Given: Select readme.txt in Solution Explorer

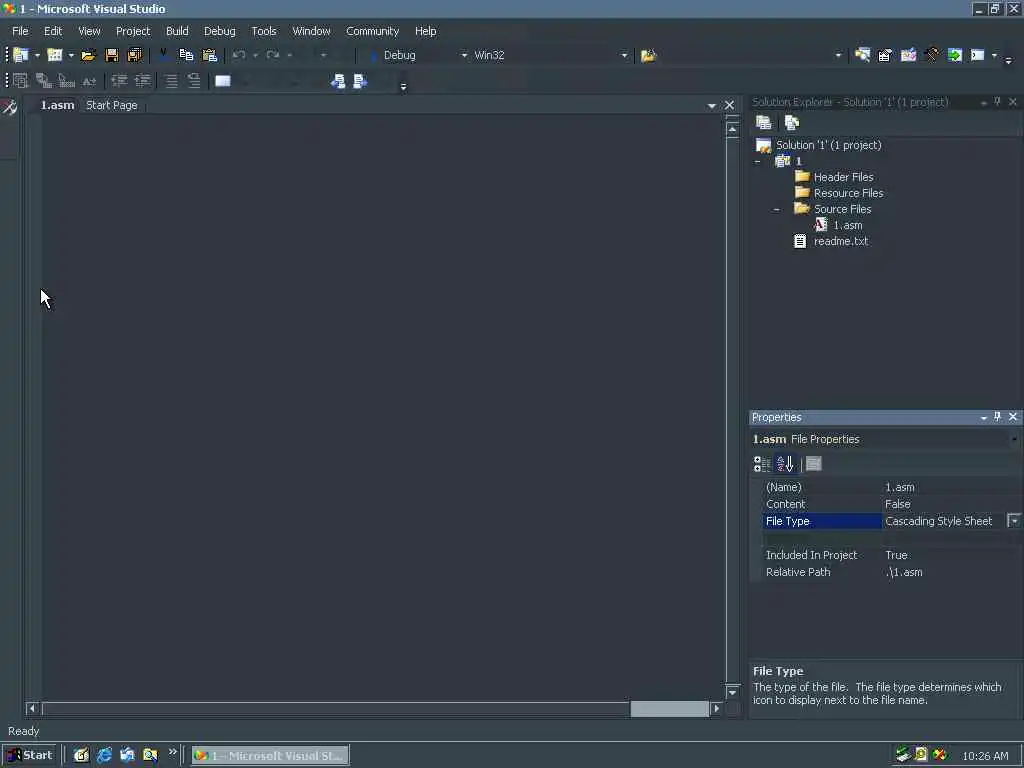Looking at the screenshot, I should (x=840, y=242).
